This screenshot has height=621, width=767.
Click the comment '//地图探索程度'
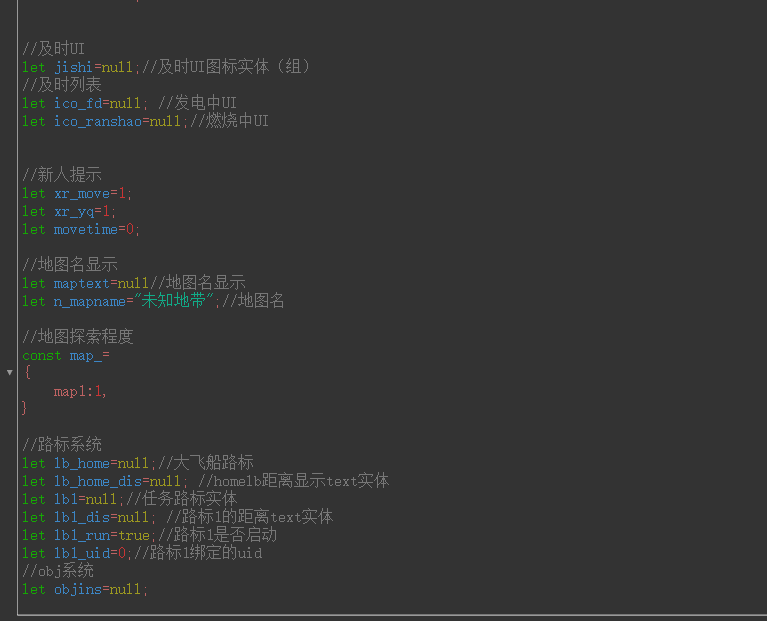(x=78, y=336)
